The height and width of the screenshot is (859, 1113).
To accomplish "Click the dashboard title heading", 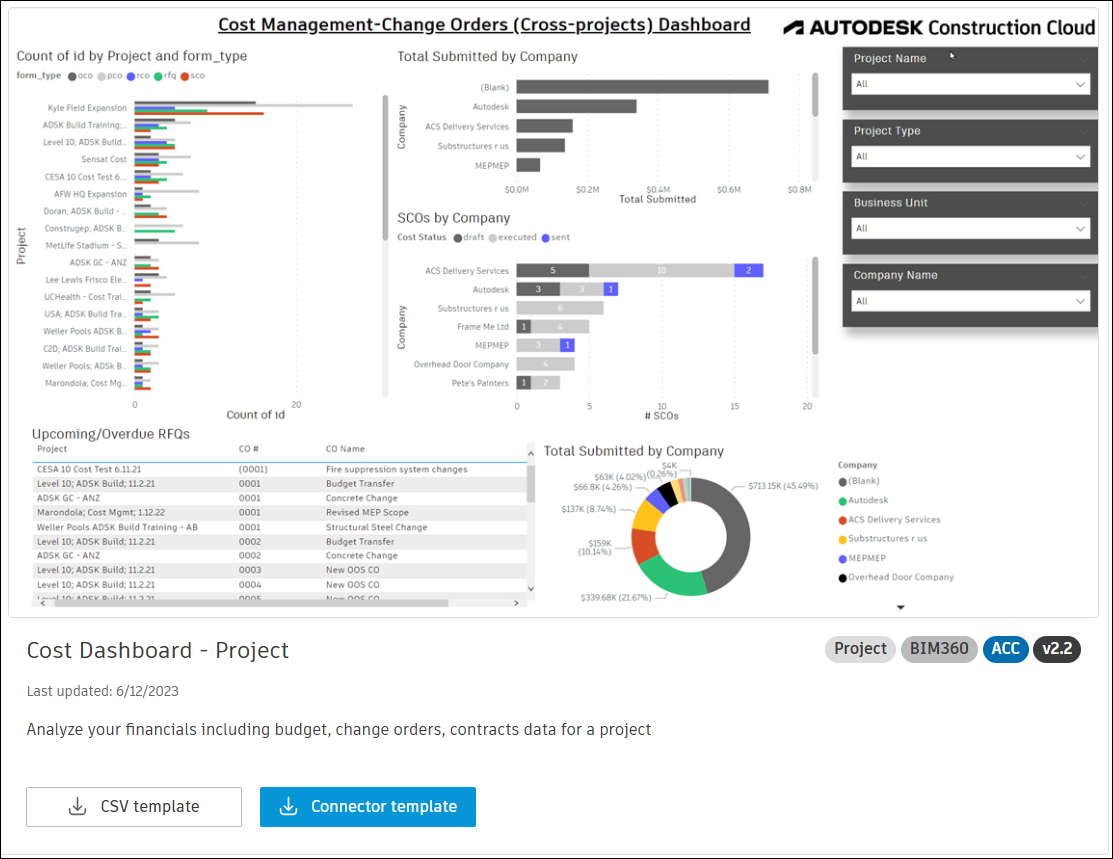I will click(x=484, y=25).
